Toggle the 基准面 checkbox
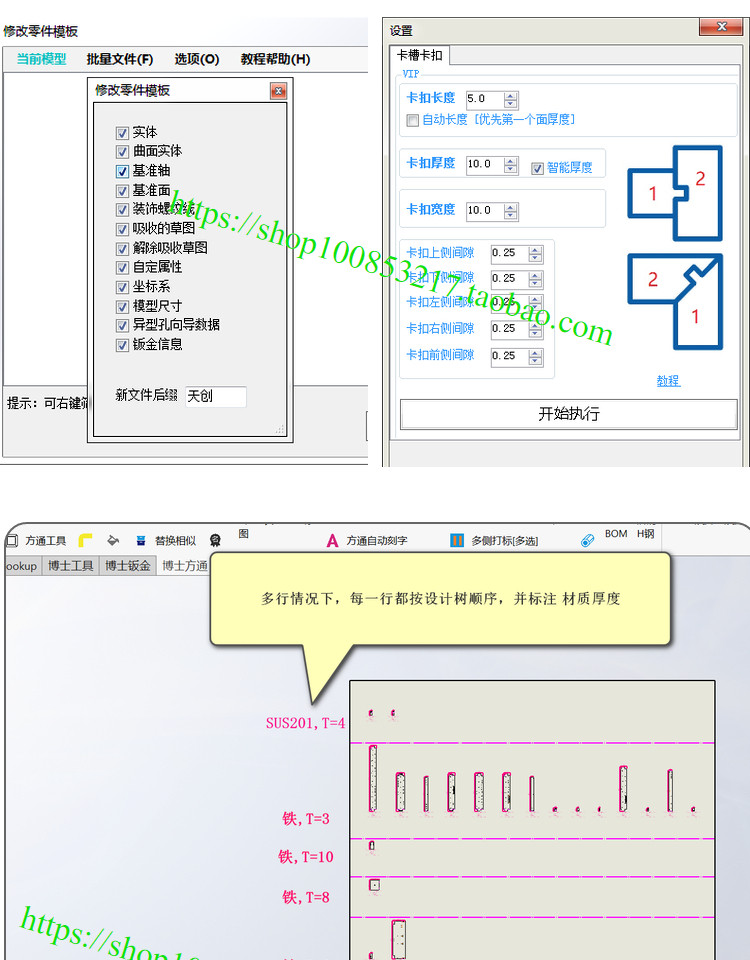 click(x=122, y=191)
